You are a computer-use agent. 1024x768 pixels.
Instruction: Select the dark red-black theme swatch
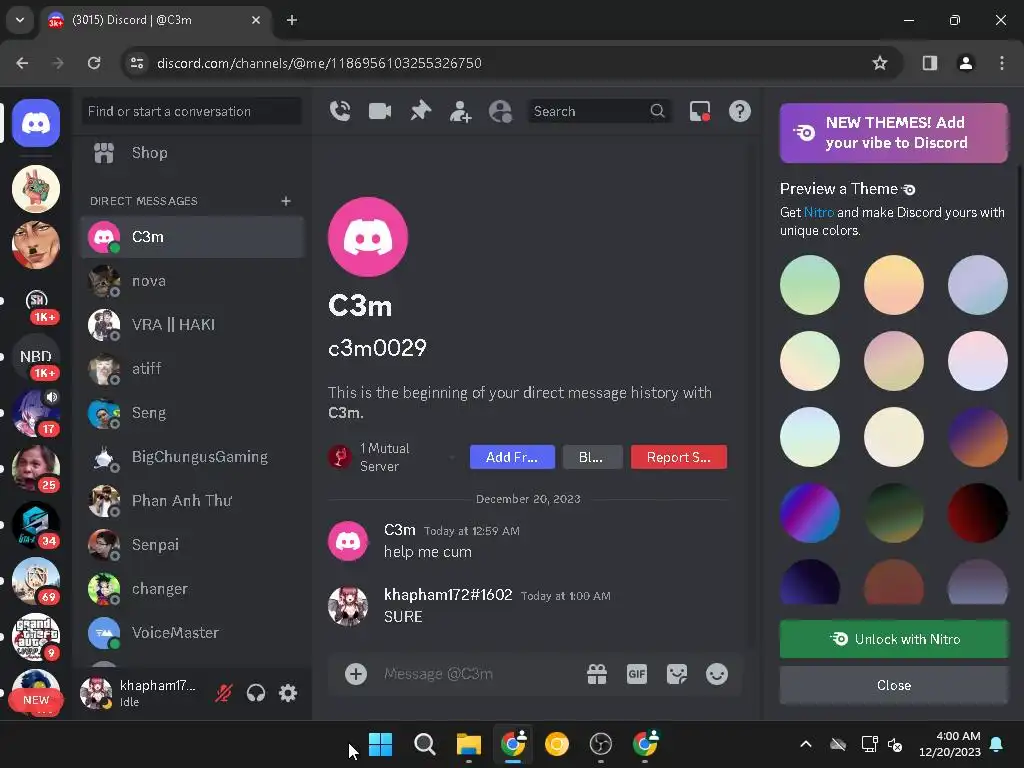tap(978, 513)
